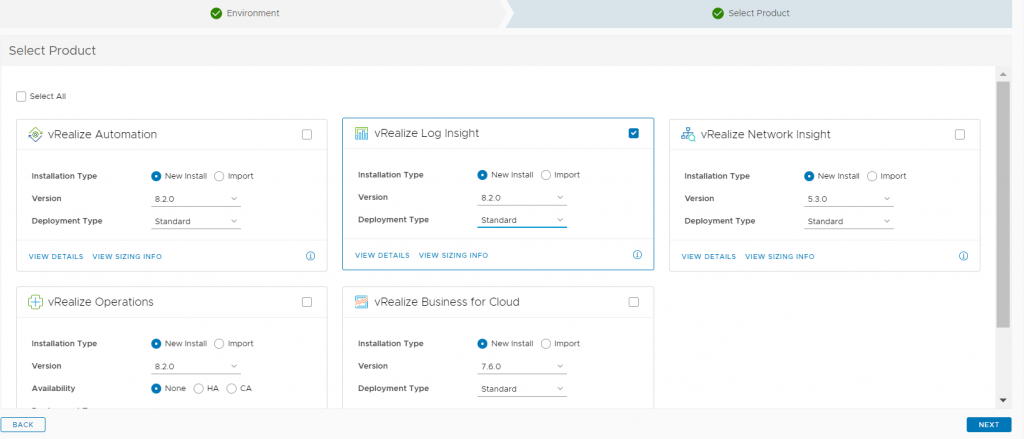Viewport: 1024px width, 439px height.
Task: Click the scrollbar down arrow
Action: [1003, 400]
